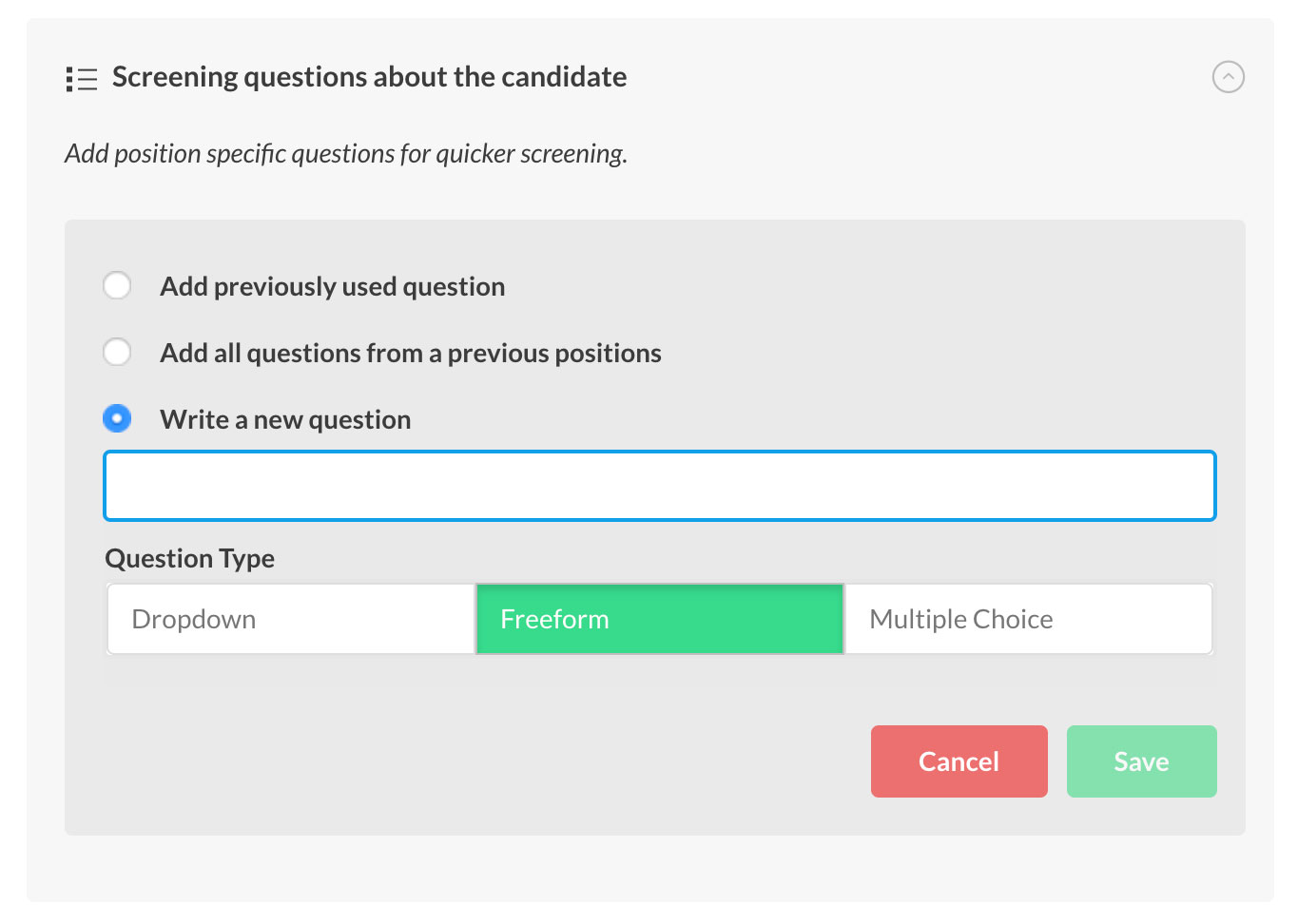Screen dimensions: 1298x924
Task: Click the italic position specific questions description
Action: click(x=346, y=154)
